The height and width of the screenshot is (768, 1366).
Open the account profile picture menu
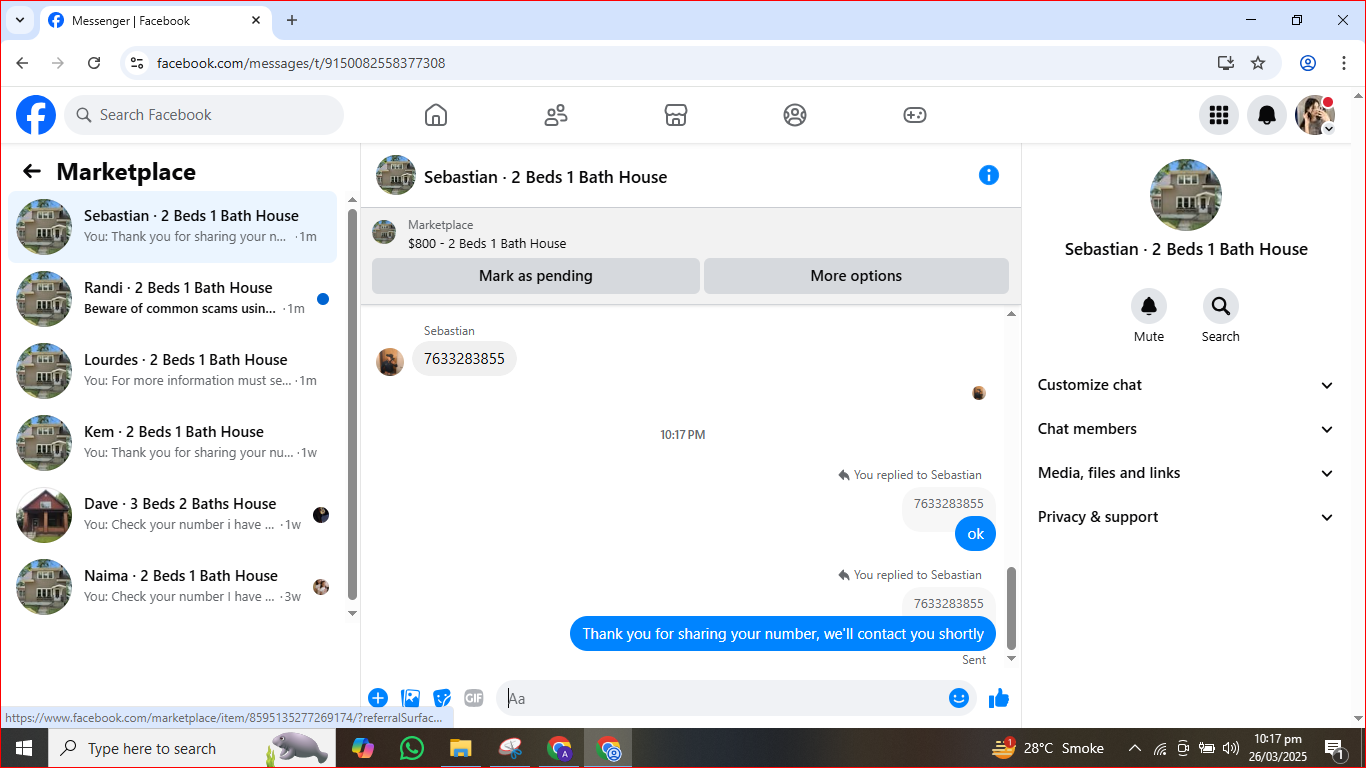point(1315,115)
